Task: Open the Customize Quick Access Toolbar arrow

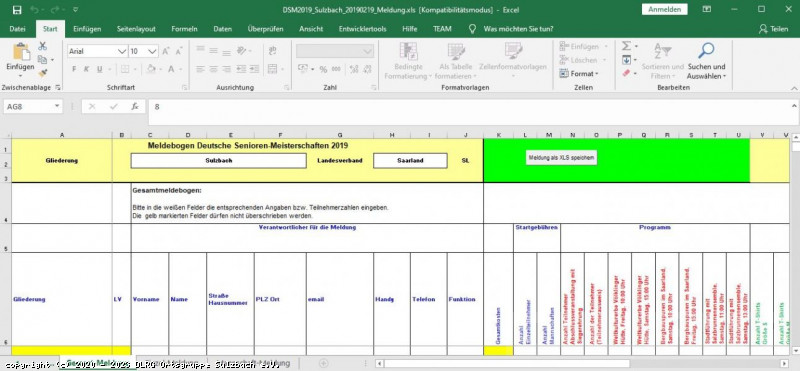Action: (x=76, y=10)
